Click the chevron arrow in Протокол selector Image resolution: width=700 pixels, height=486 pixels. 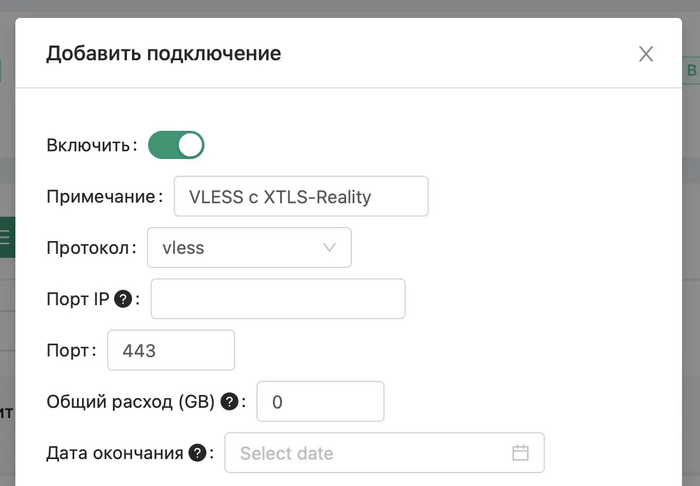click(x=330, y=248)
